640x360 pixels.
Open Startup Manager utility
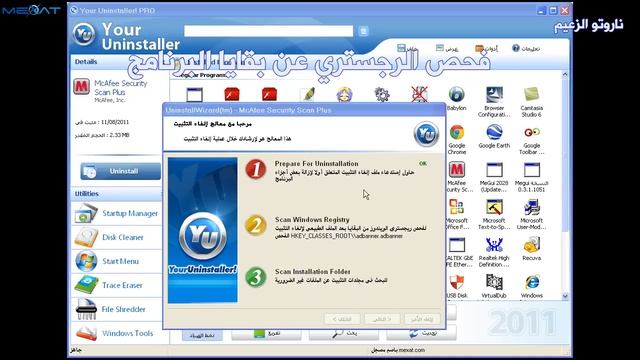(117, 213)
